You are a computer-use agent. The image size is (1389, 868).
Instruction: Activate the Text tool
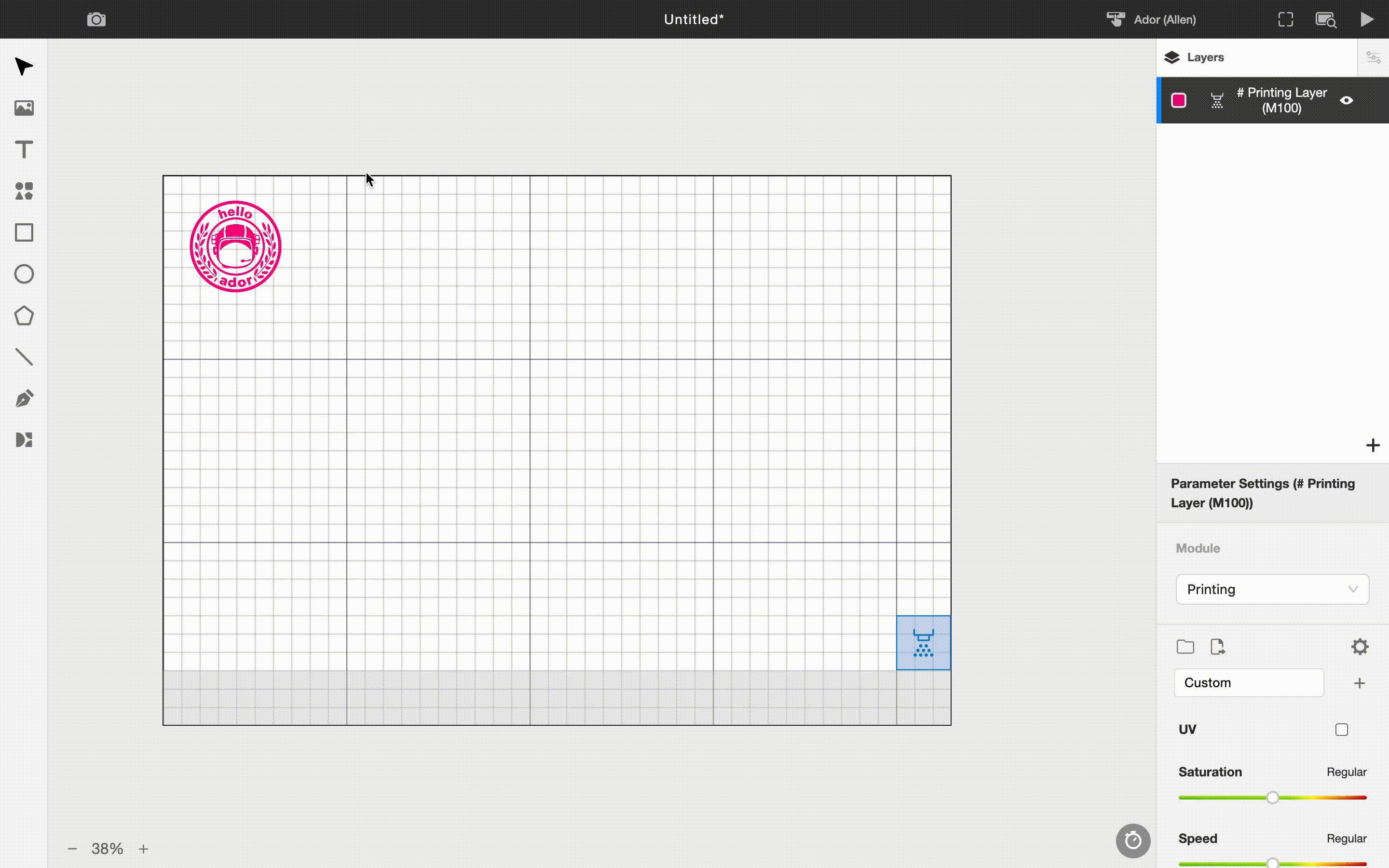point(24,149)
